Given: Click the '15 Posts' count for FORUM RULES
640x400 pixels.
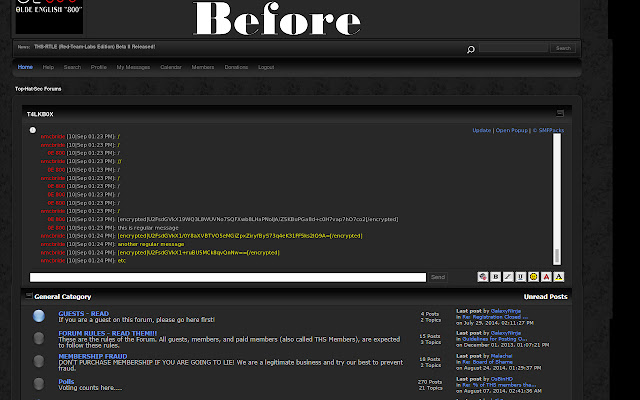Looking at the screenshot, I should tap(430, 336).
